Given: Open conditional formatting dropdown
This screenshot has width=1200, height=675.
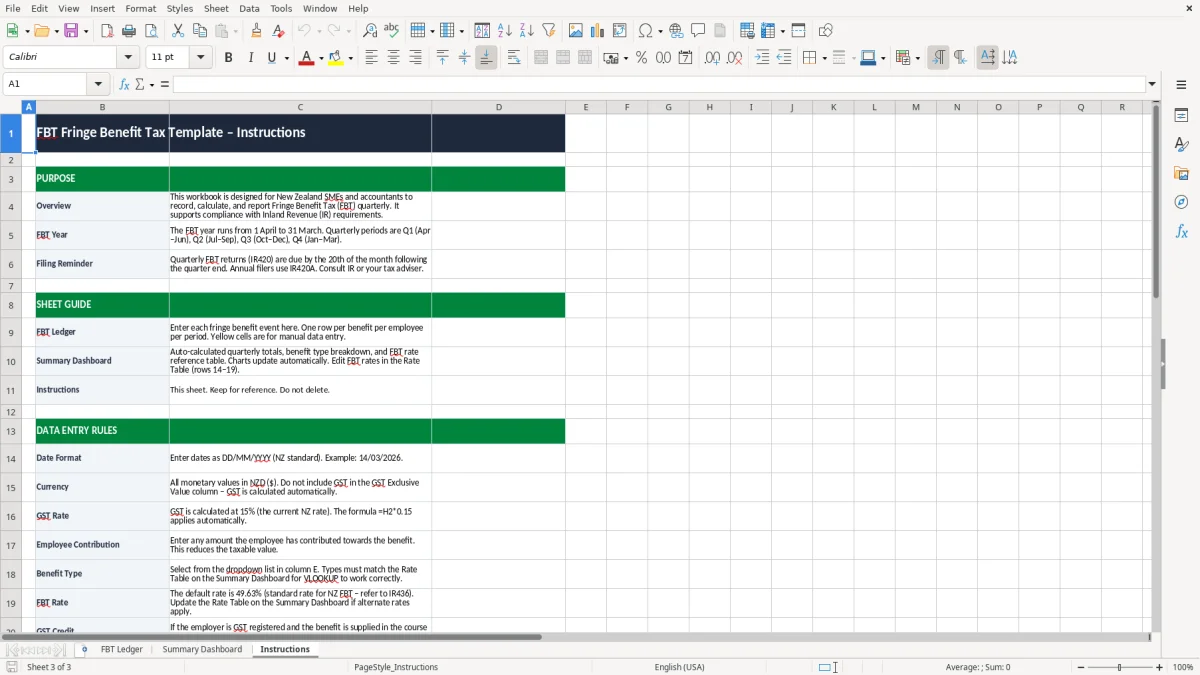Looking at the screenshot, I should (917, 58).
